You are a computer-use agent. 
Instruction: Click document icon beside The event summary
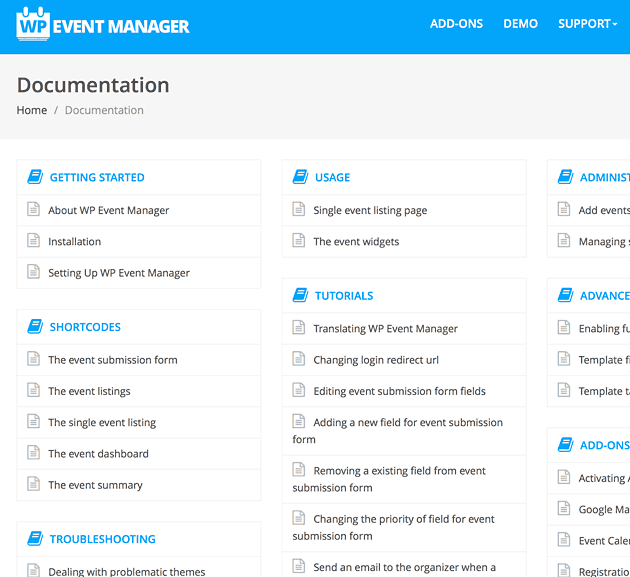tap(33, 484)
